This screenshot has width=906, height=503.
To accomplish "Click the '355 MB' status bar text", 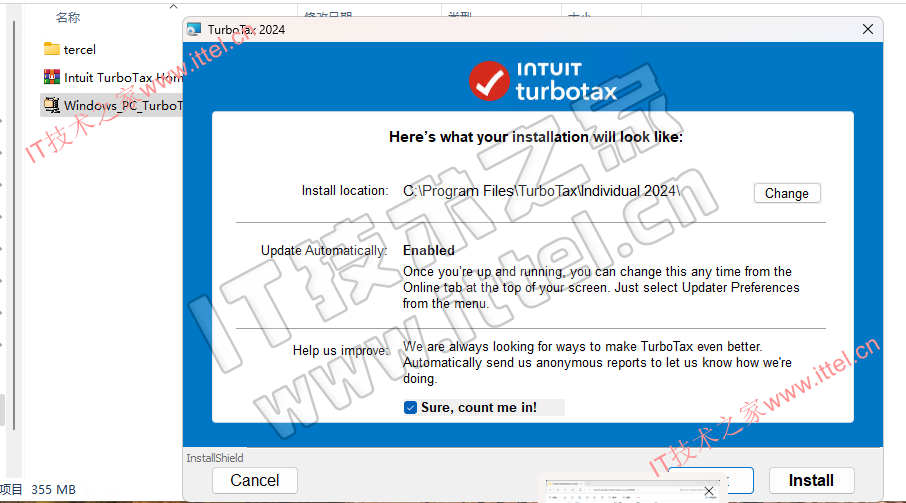I will 53,490.
